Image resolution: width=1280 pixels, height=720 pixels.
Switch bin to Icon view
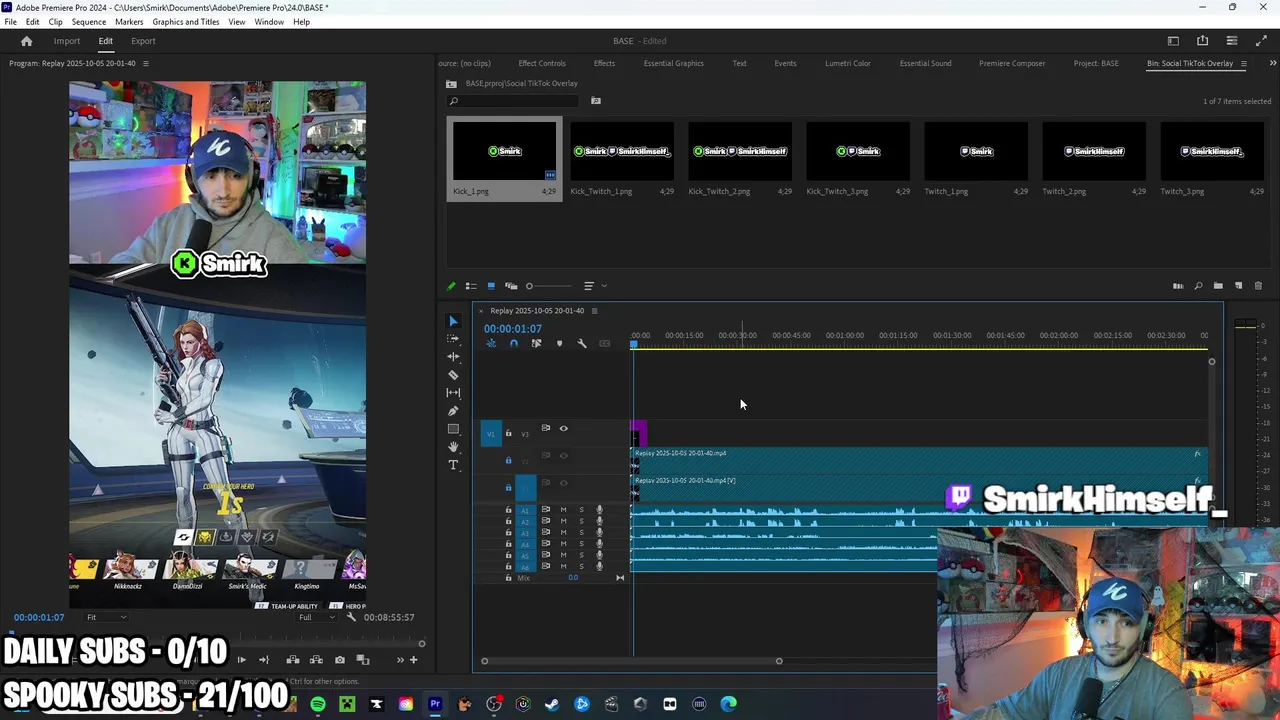tap(491, 286)
